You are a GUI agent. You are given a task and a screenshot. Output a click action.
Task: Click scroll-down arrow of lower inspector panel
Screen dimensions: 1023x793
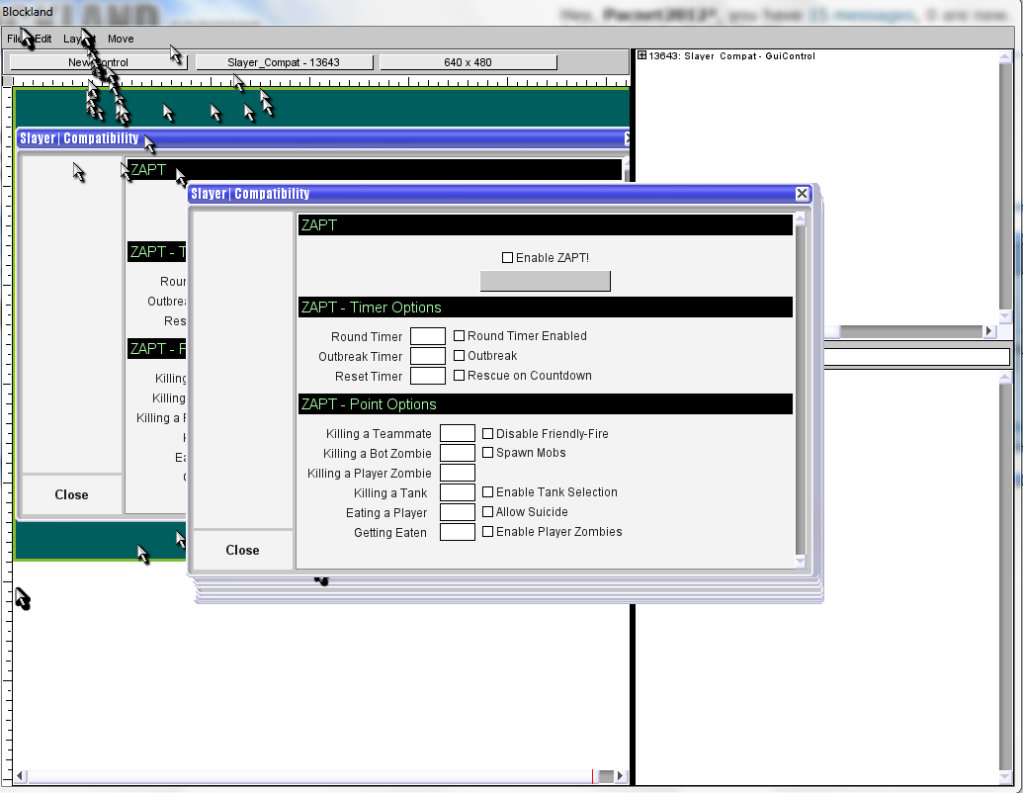point(1005,777)
